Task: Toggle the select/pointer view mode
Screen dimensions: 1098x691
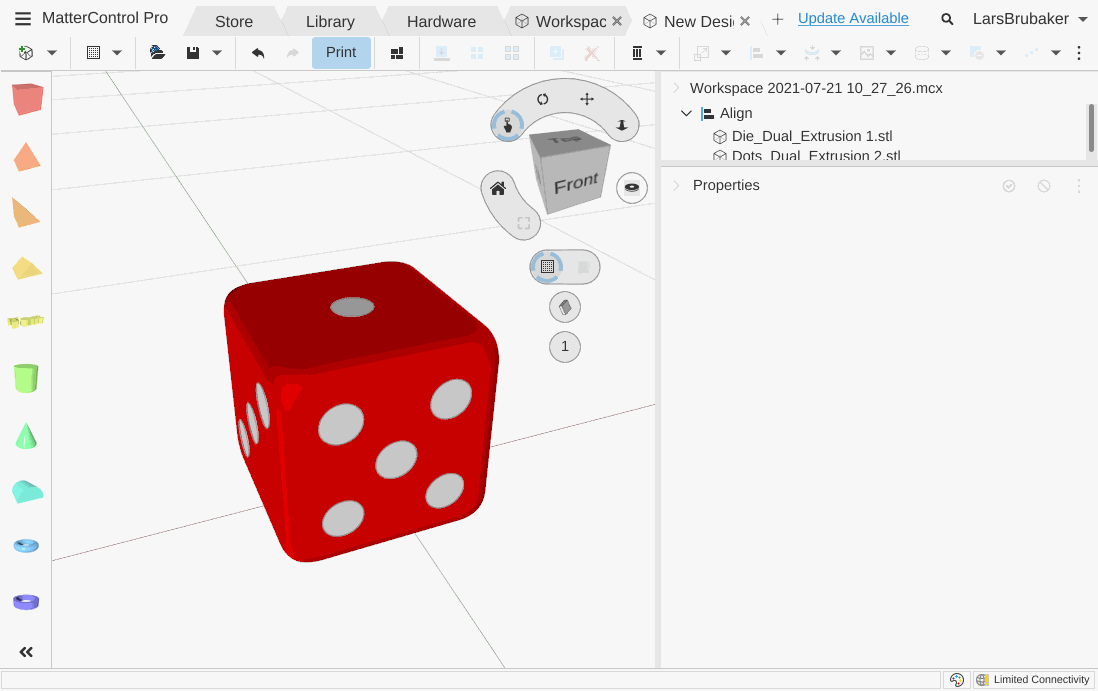Action: (x=507, y=125)
